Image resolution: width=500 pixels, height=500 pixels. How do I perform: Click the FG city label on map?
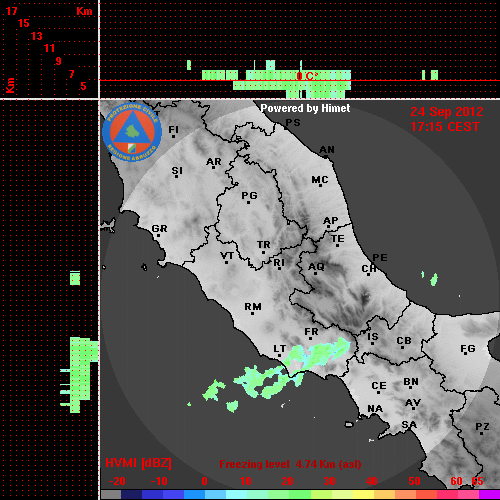(468, 348)
